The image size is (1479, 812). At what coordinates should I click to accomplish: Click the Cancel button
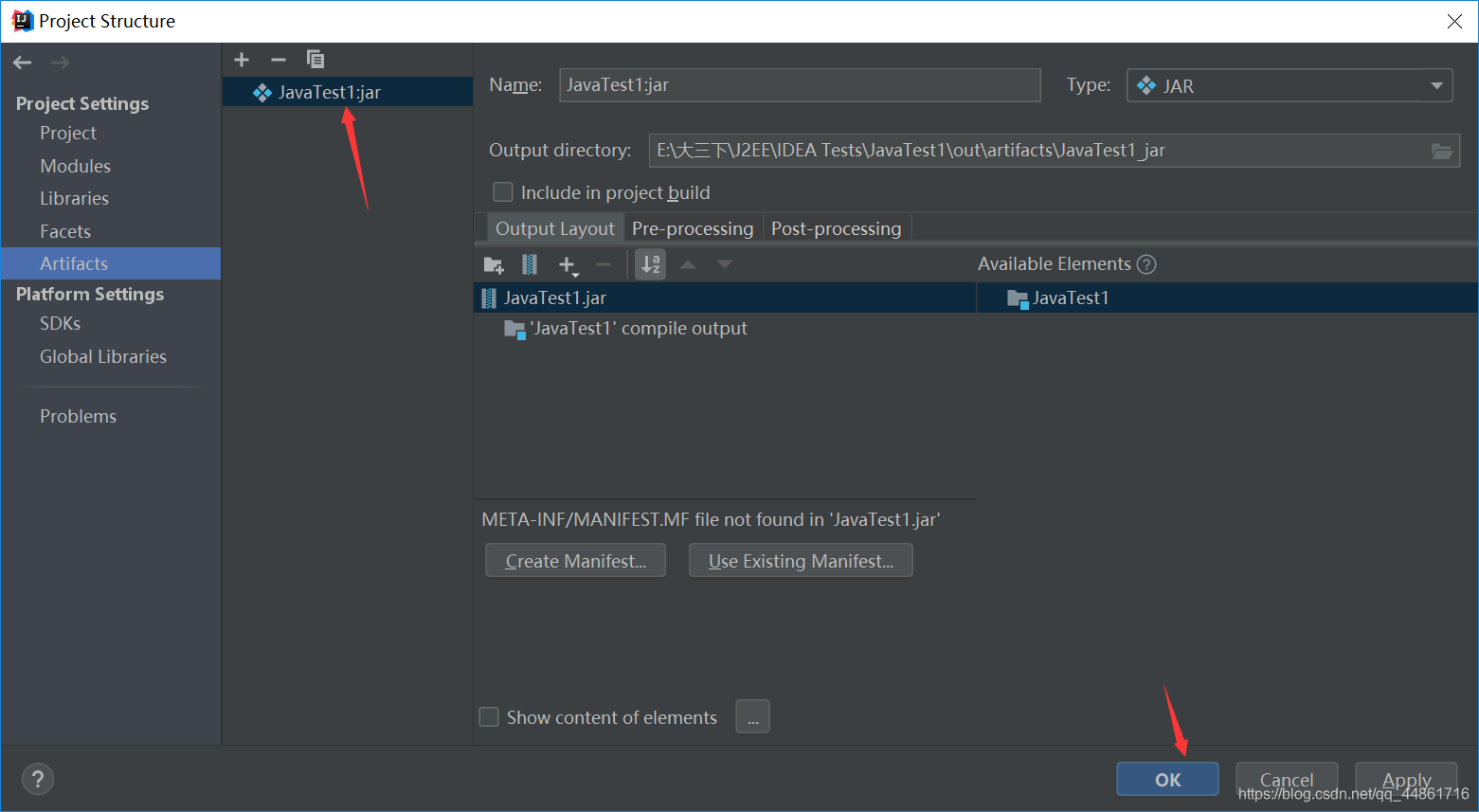pos(1287,780)
